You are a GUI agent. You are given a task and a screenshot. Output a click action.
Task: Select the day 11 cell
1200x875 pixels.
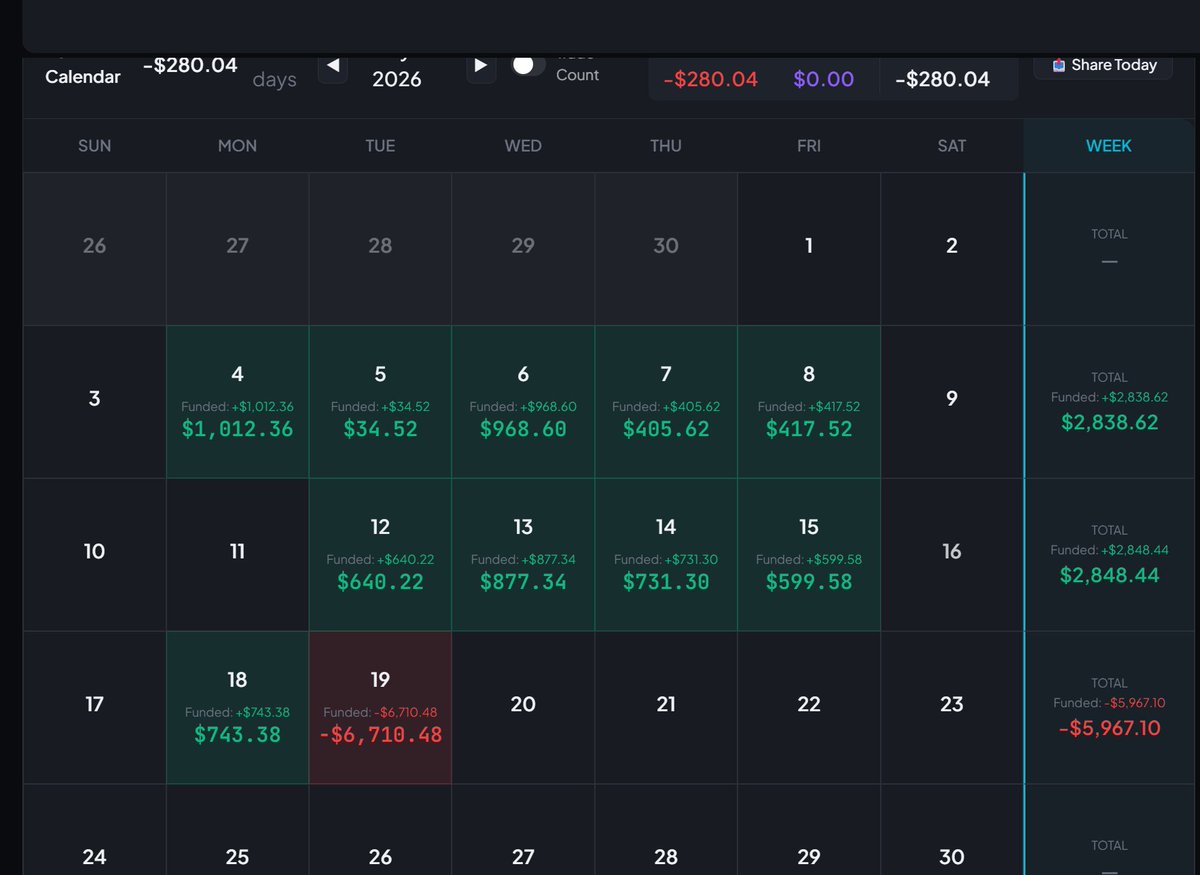coord(237,555)
